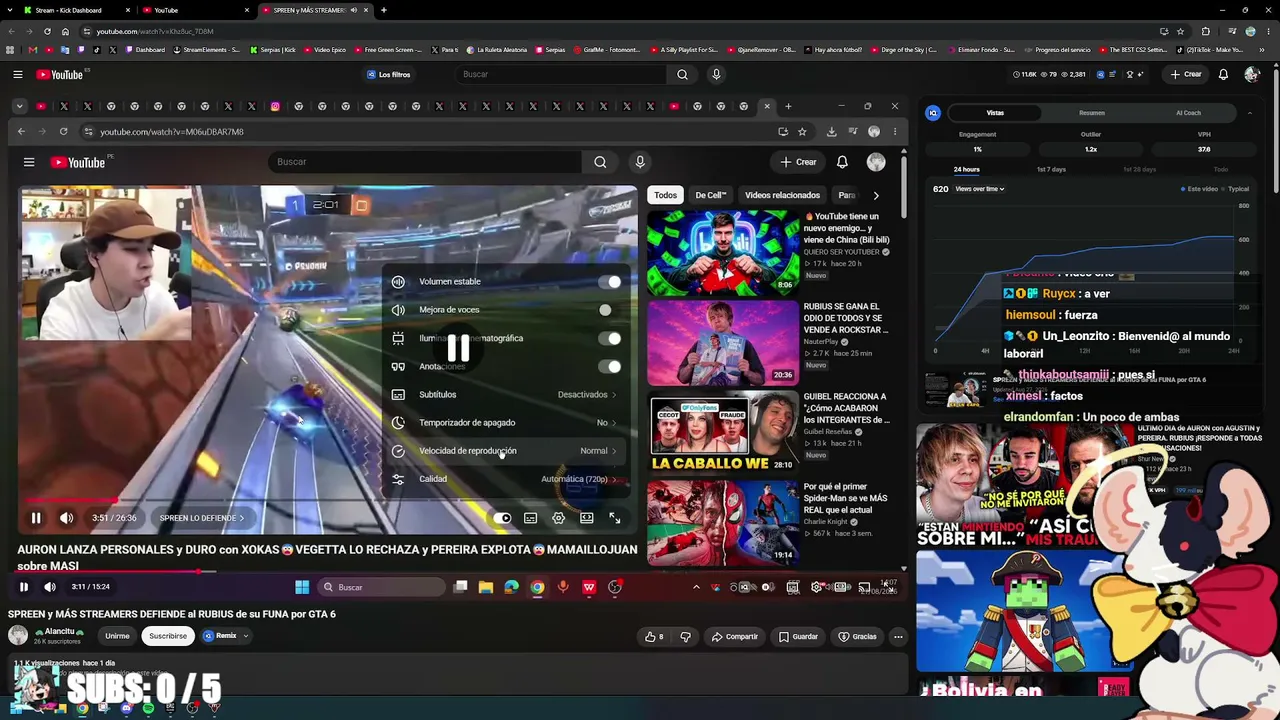Click the inner YouTube search magnifier button
Screen dimensions: 1280x720
pyautogui.click(x=600, y=162)
